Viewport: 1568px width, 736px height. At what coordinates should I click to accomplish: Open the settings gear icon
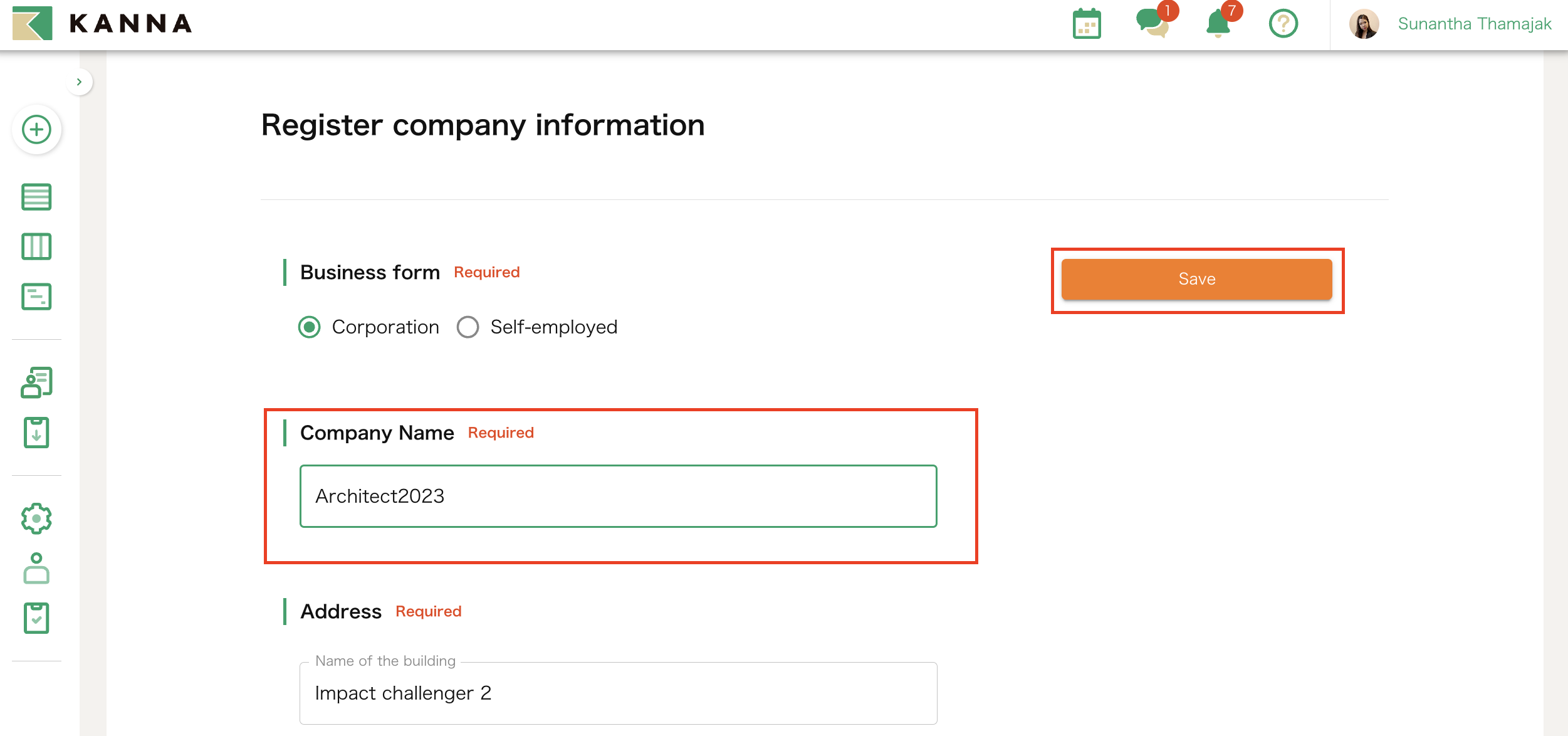36,518
